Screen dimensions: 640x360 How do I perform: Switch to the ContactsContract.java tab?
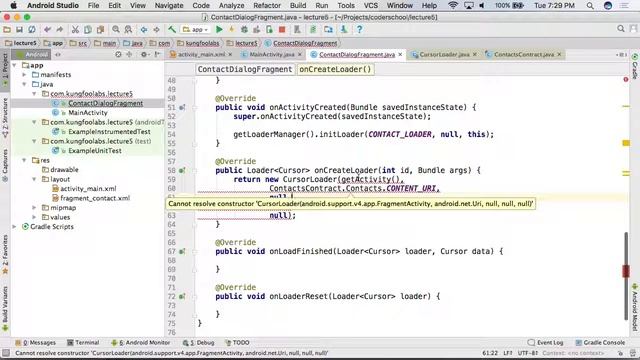524,54
